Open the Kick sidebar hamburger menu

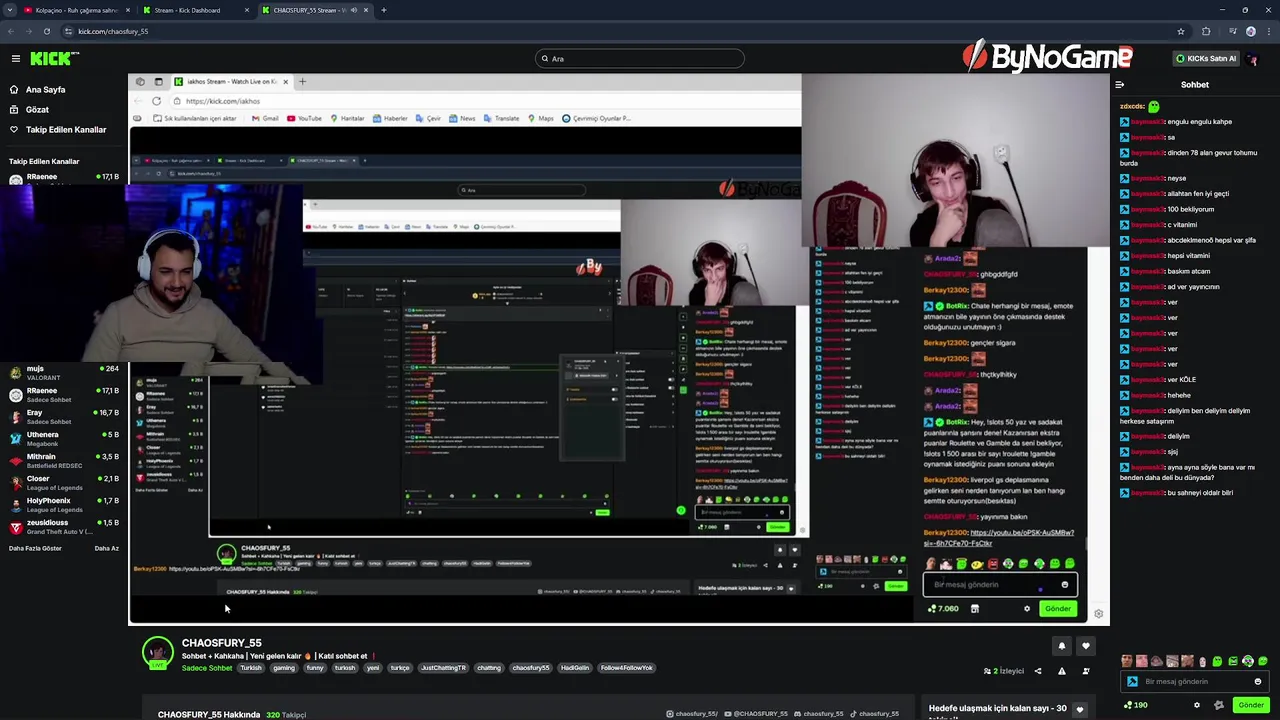pos(15,59)
